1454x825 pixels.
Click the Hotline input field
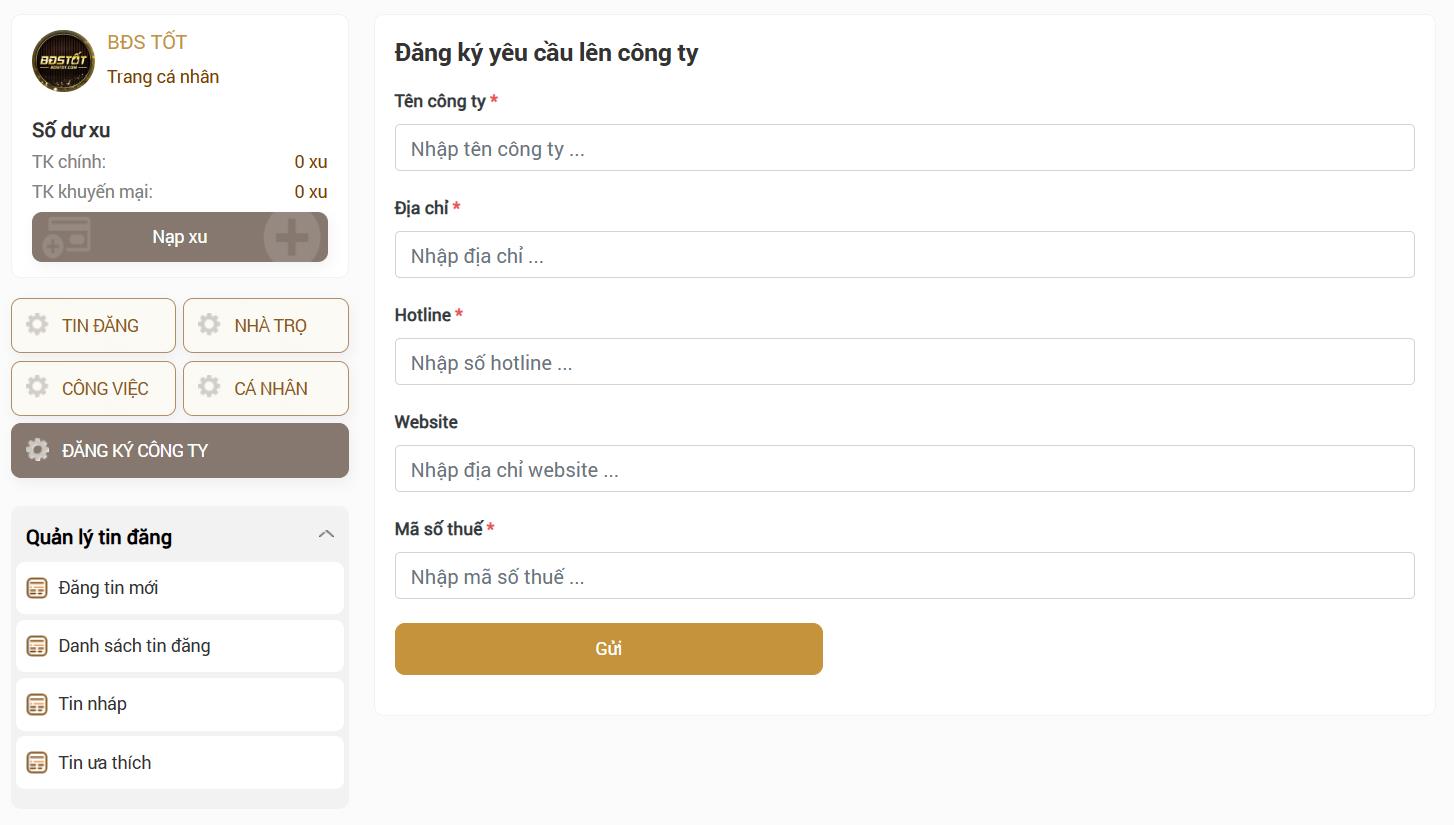[905, 362]
